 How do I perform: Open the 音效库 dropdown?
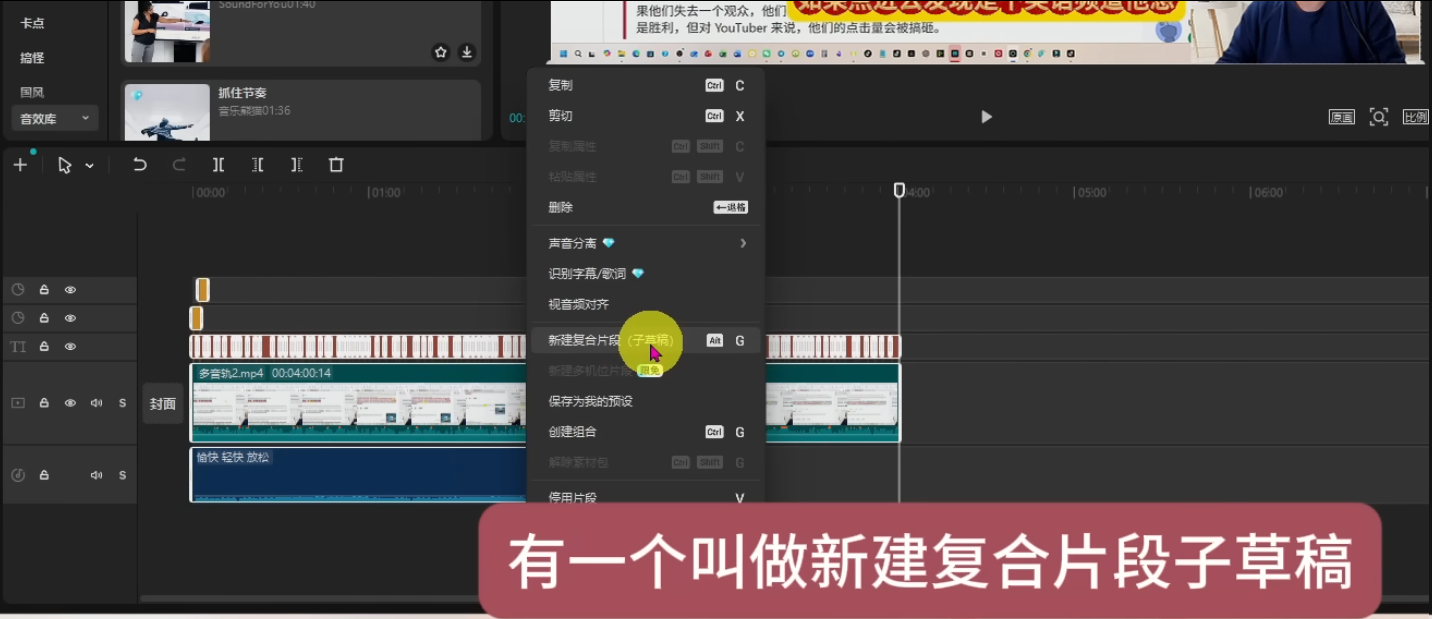click(53, 118)
